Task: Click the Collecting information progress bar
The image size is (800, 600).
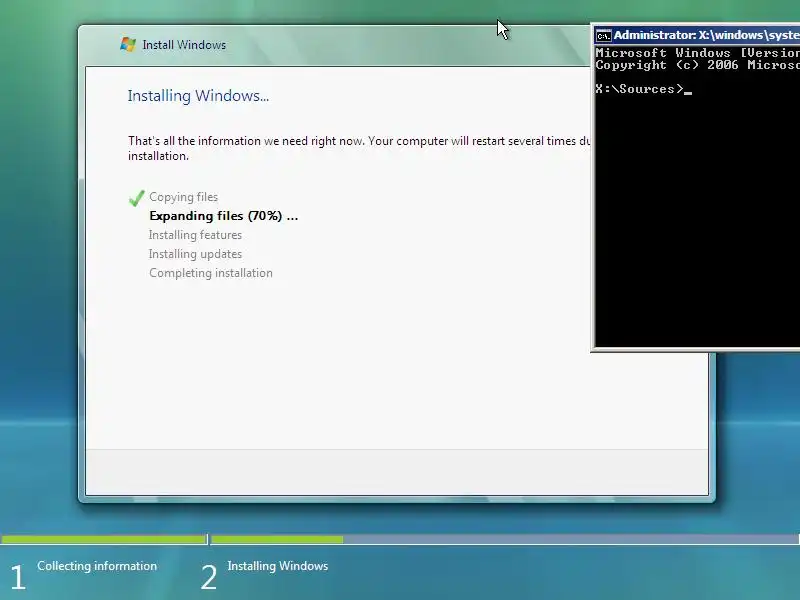Action: pos(104,539)
